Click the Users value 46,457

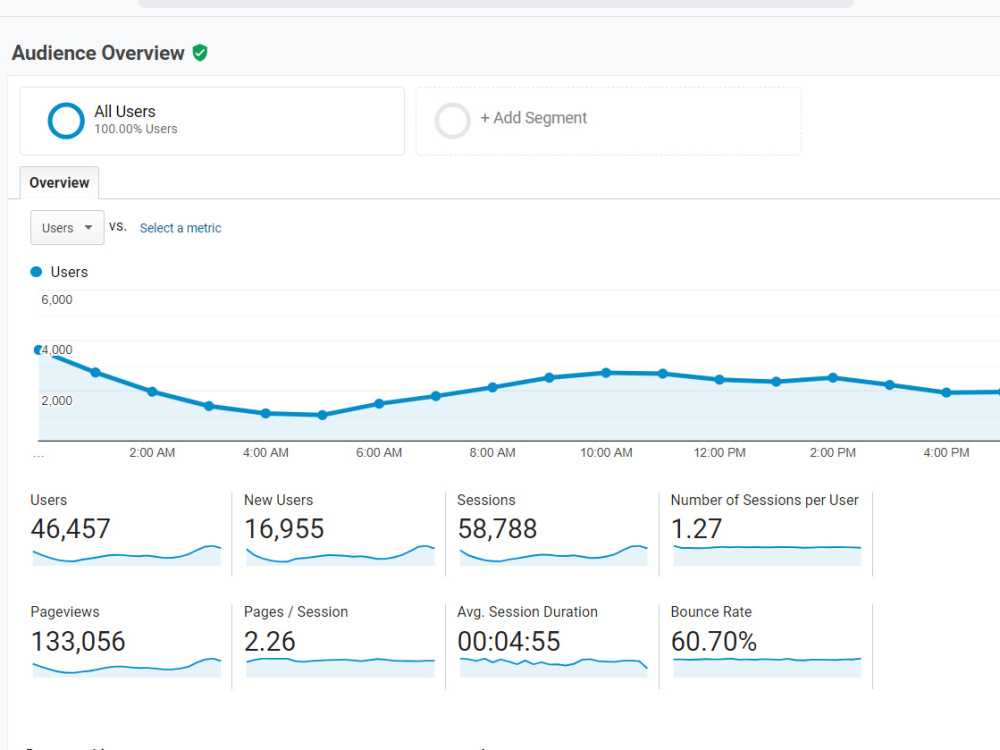71,529
